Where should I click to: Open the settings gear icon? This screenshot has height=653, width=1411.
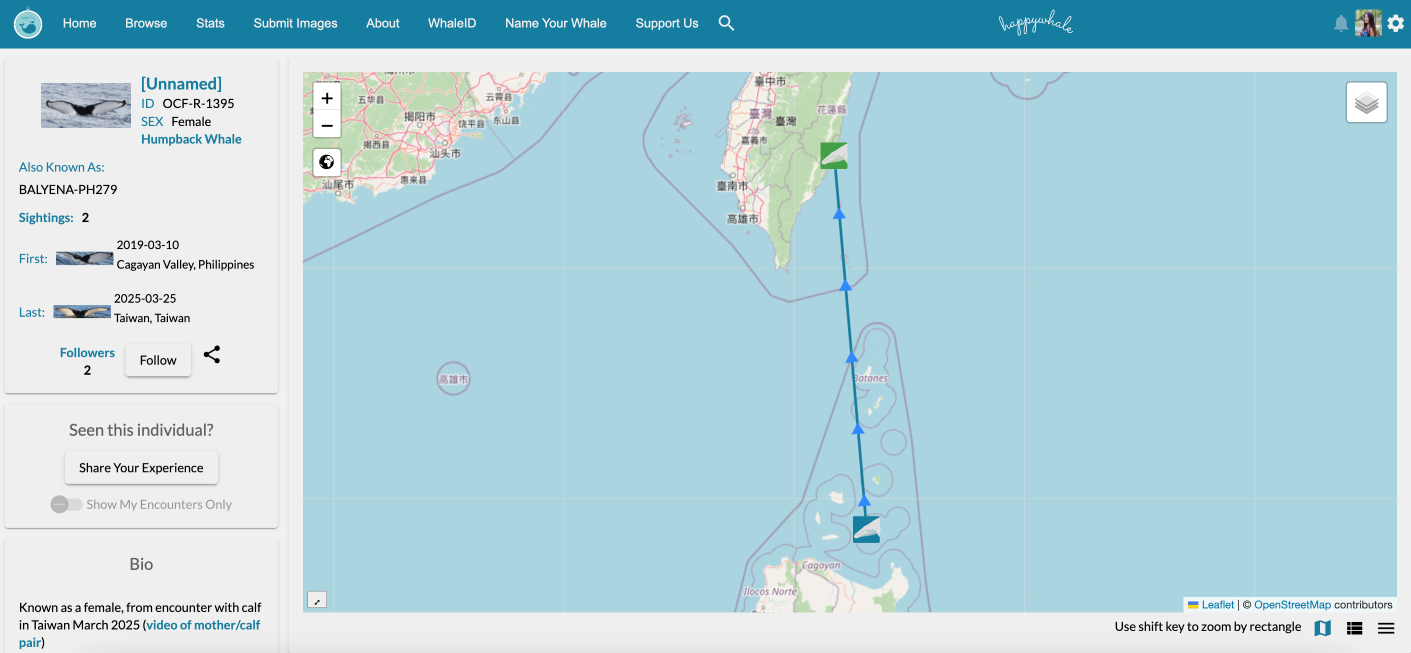[1396, 23]
